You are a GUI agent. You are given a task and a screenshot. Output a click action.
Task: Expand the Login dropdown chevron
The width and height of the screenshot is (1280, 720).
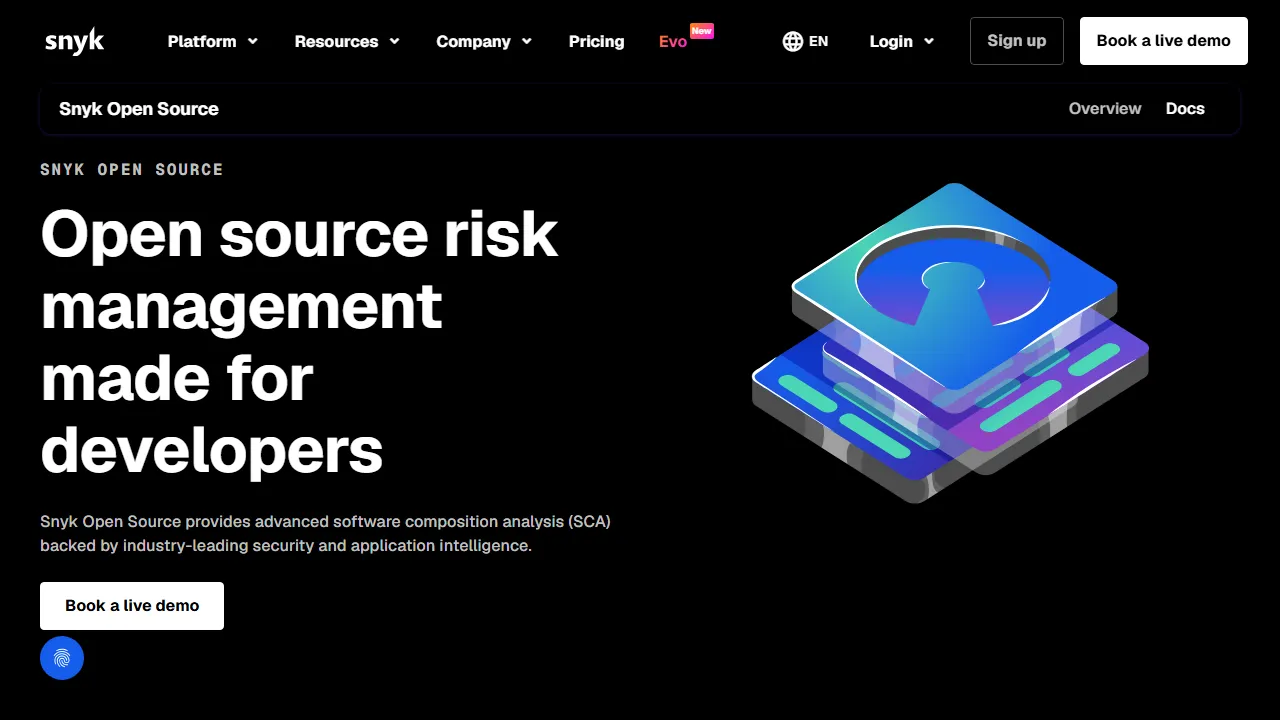(x=929, y=41)
